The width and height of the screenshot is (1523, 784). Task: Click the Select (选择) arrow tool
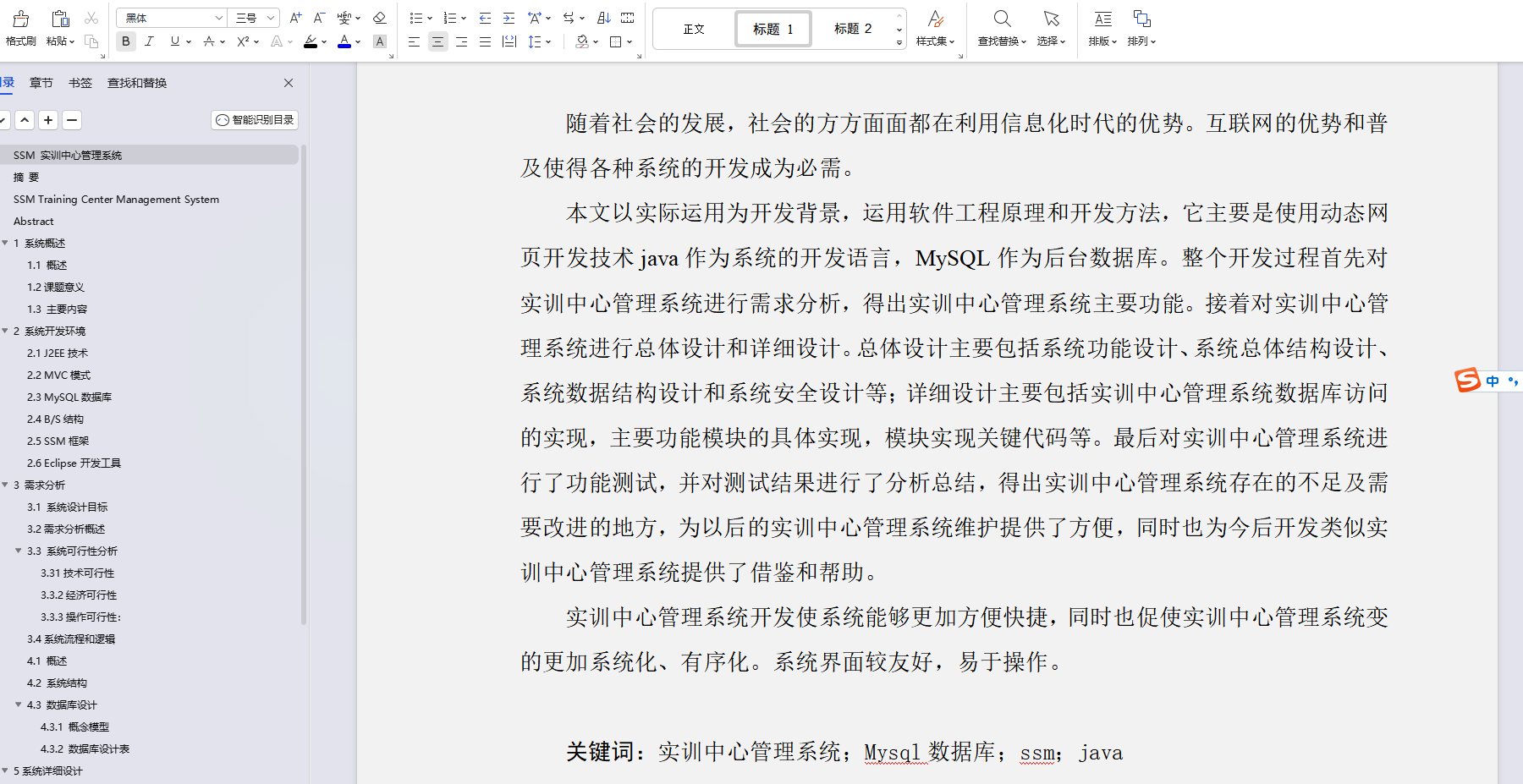click(1051, 27)
